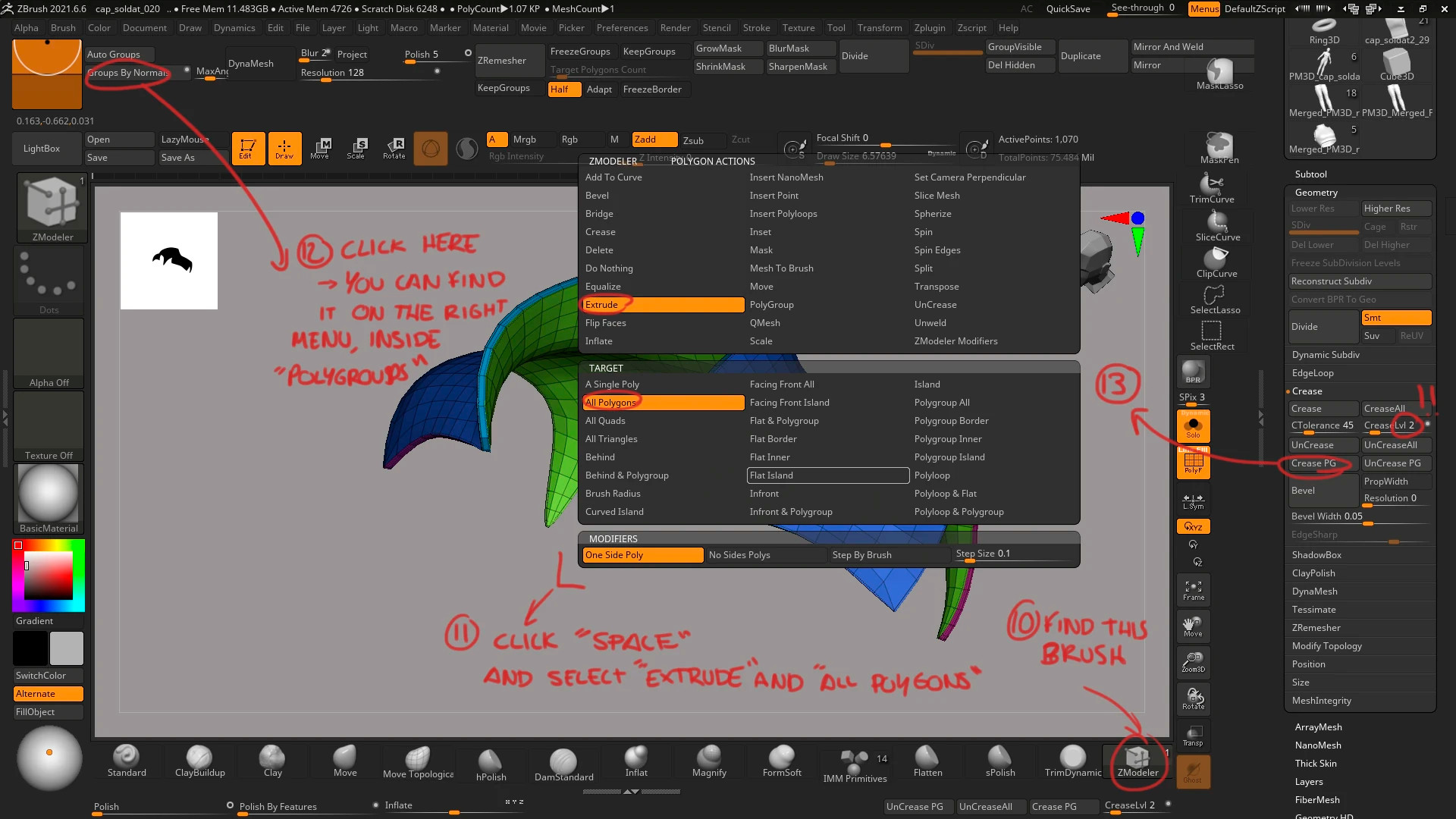
Task: Toggle Solo mode button
Action: point(1193,426)
